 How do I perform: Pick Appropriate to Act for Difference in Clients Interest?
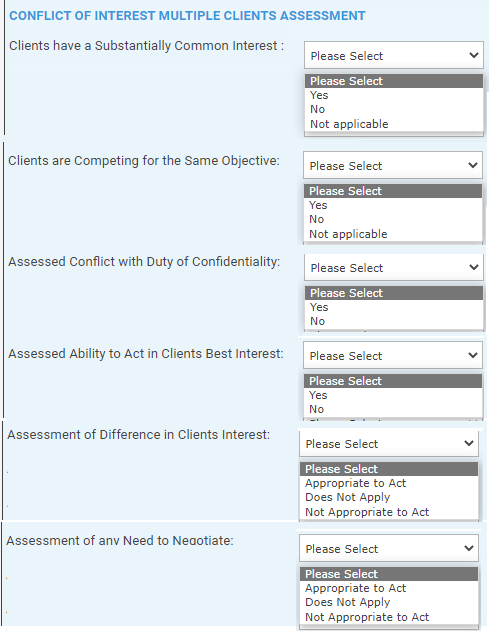point(389,483)
